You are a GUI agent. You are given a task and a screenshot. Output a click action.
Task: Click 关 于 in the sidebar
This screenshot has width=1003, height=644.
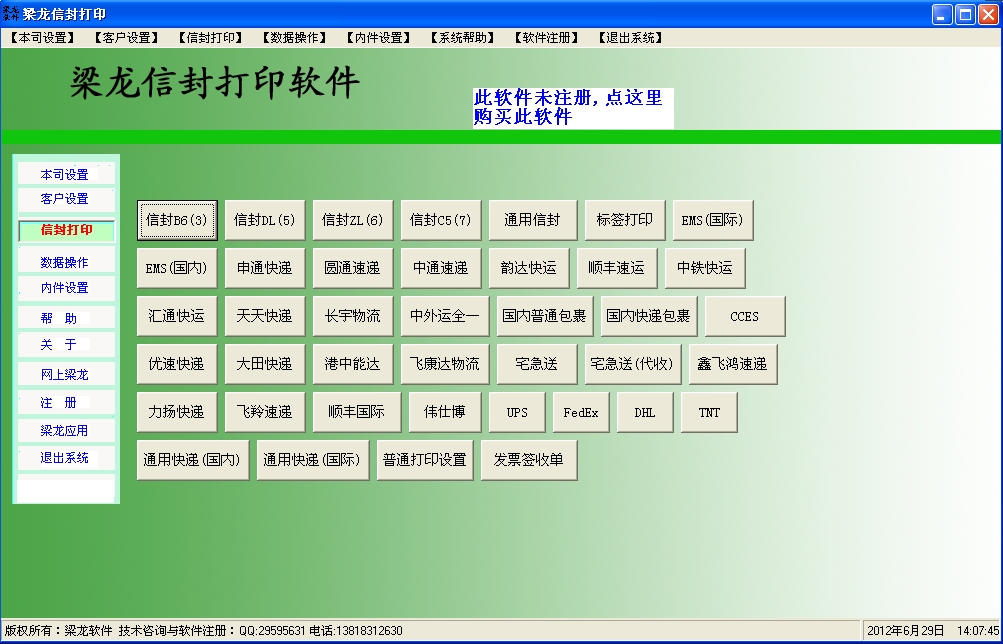66,345
